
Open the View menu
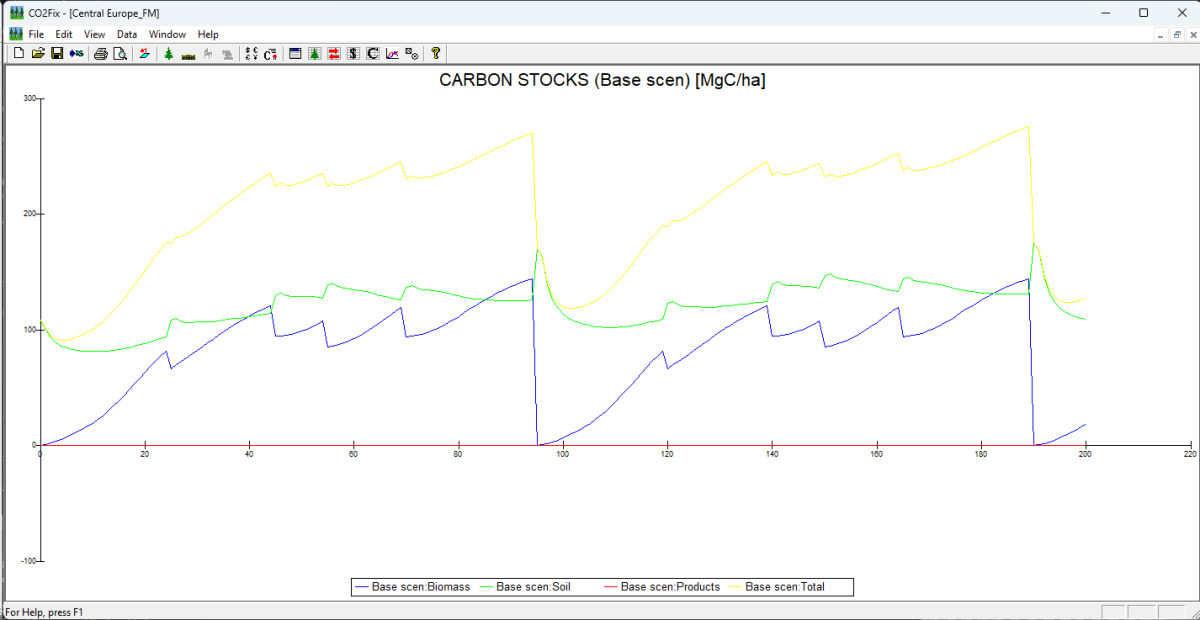pyautogui.click(x=94, y=34)
